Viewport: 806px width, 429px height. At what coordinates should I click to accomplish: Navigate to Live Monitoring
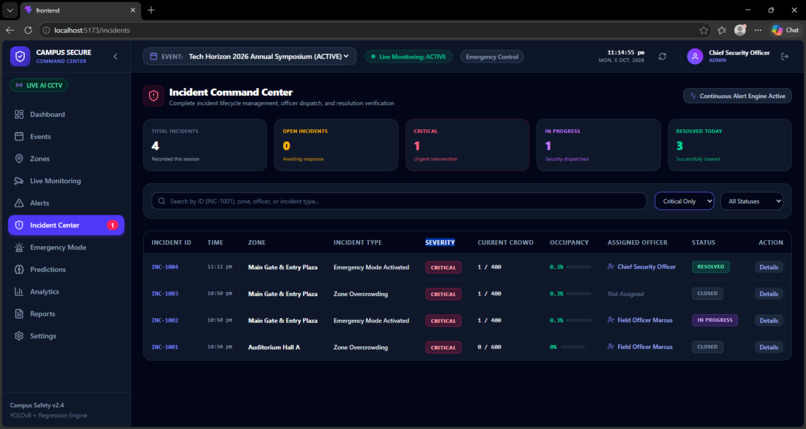(x=66, y=181)
